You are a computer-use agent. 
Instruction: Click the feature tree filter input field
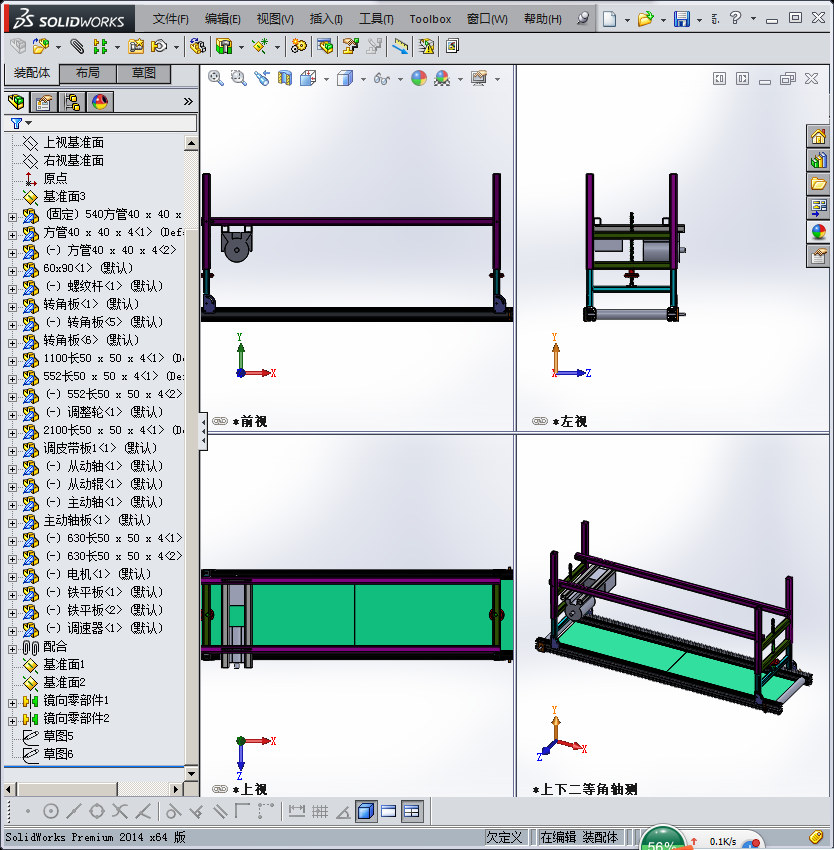point(100,123)
